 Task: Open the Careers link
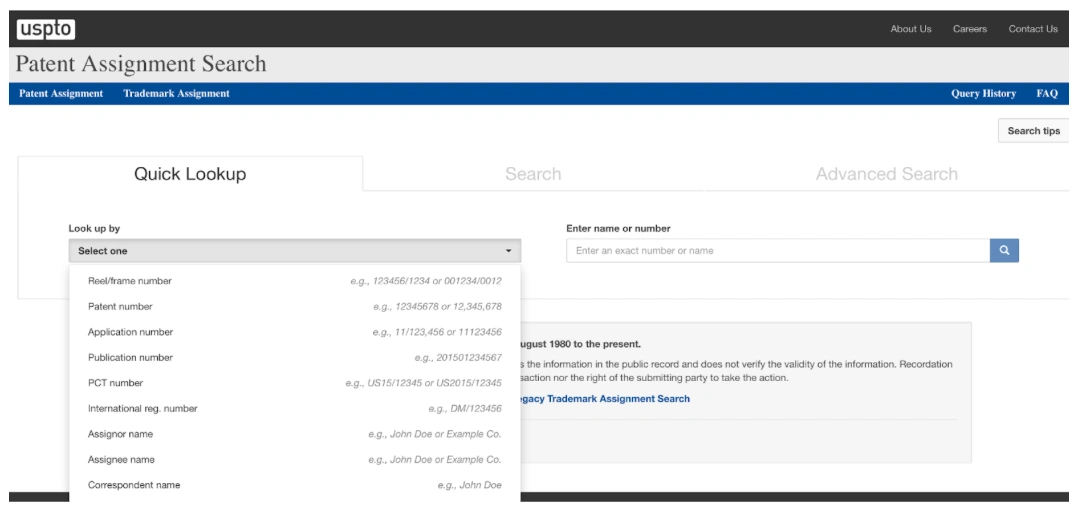click(970, 29)
